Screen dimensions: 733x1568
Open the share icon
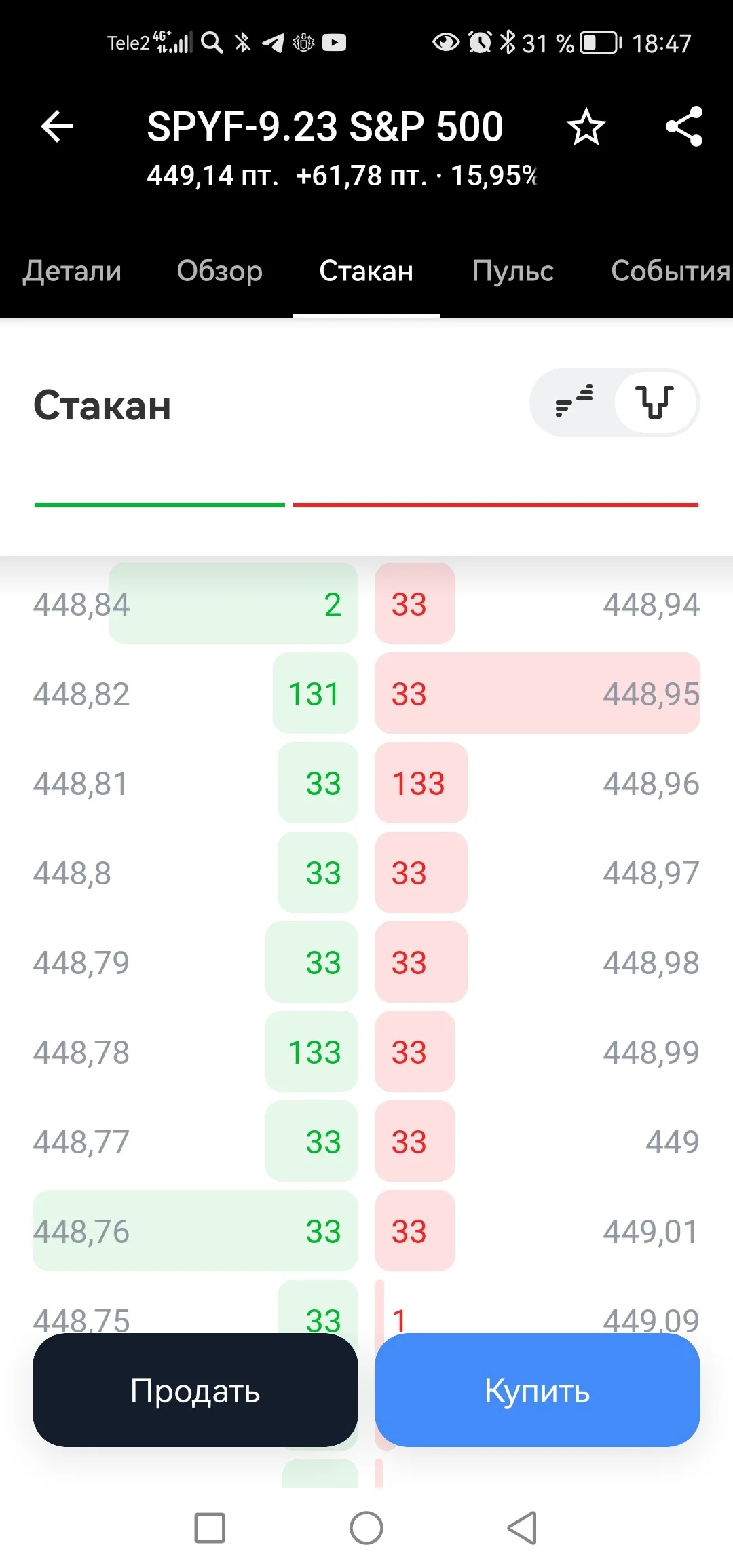(x=684, y=126)
